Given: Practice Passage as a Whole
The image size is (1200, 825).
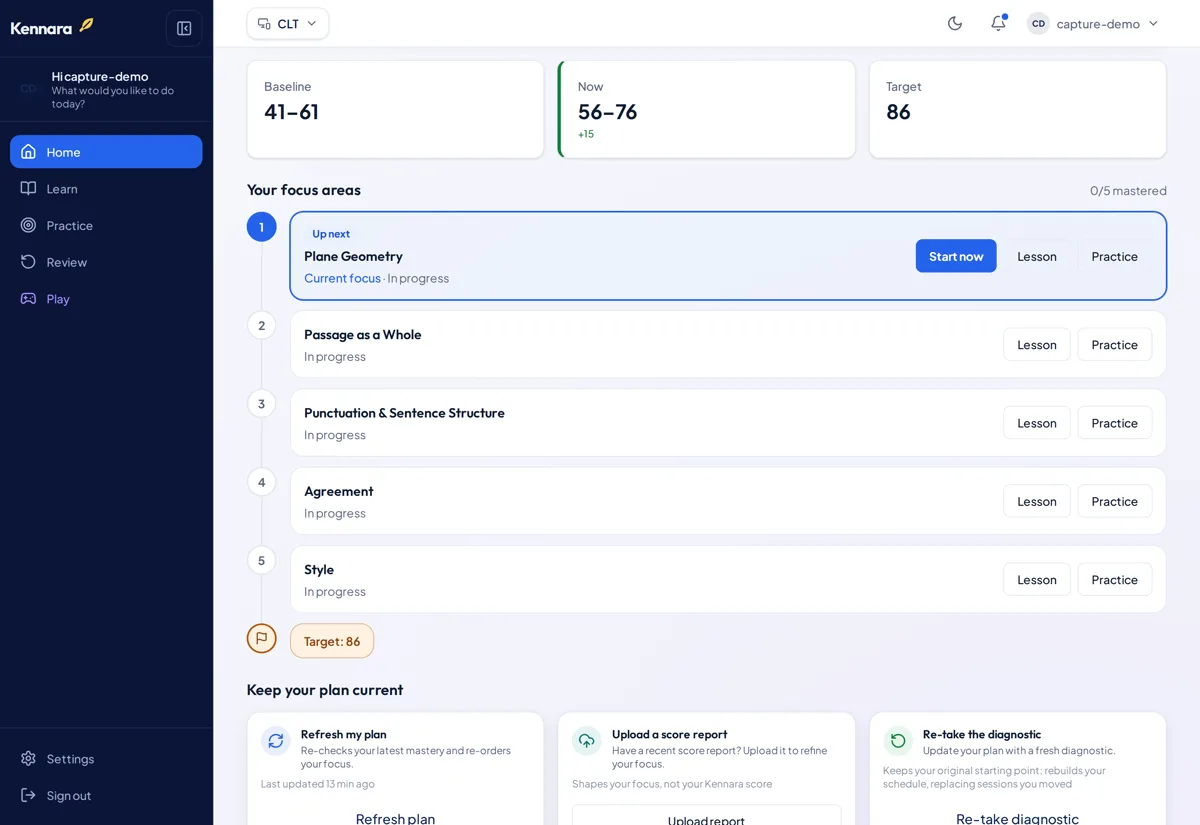Looking at the screenshot, I should pyautogui.click(x=1115, y=345).
